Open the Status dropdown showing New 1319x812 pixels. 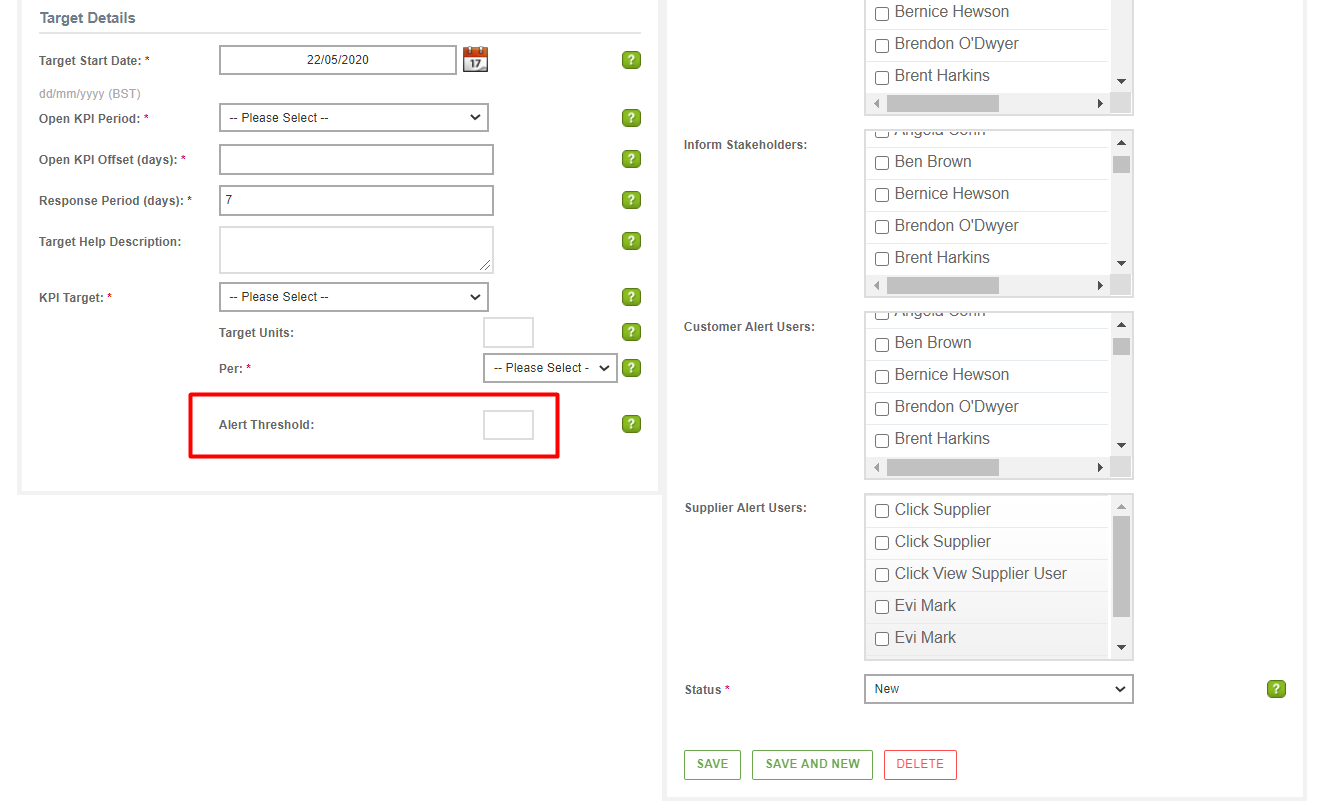tap(998, 689)
